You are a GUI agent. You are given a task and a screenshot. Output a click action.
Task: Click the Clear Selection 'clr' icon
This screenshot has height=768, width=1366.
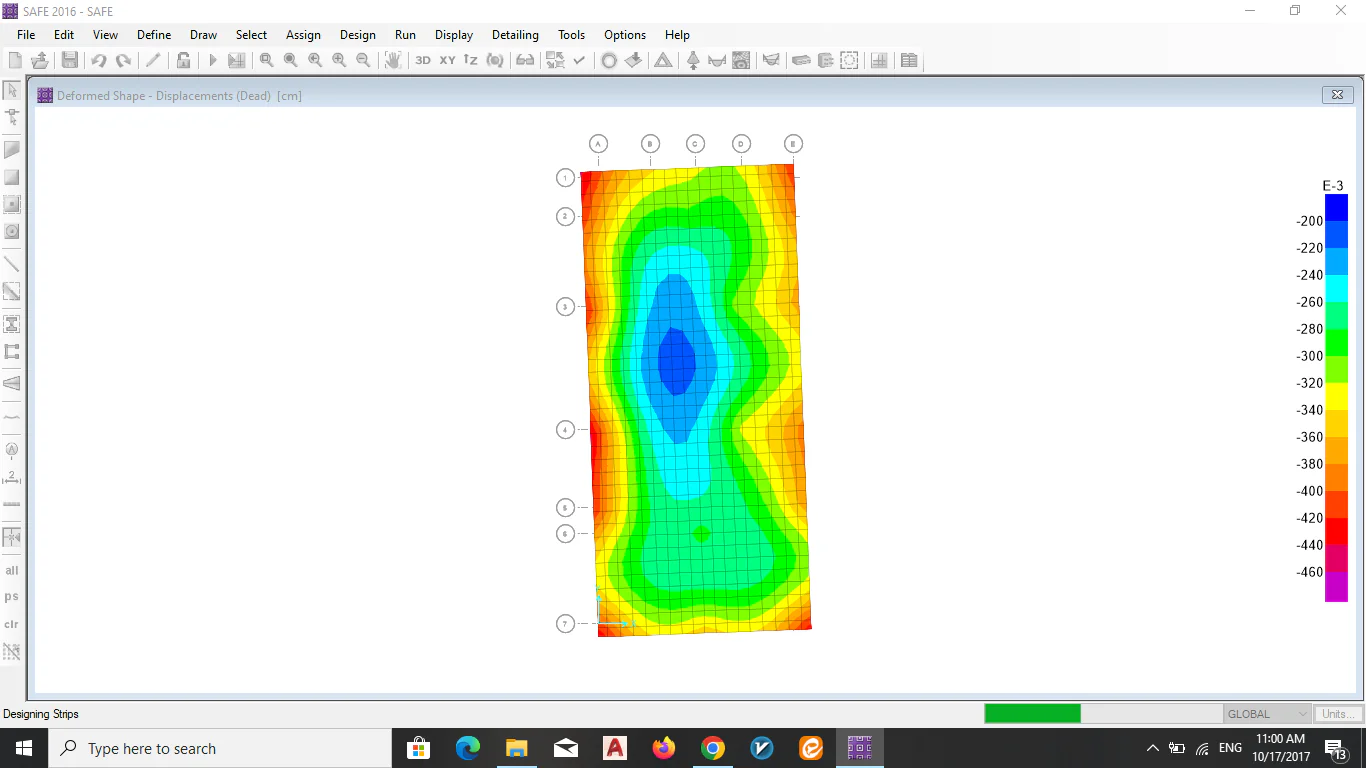[x=12, y=624]
